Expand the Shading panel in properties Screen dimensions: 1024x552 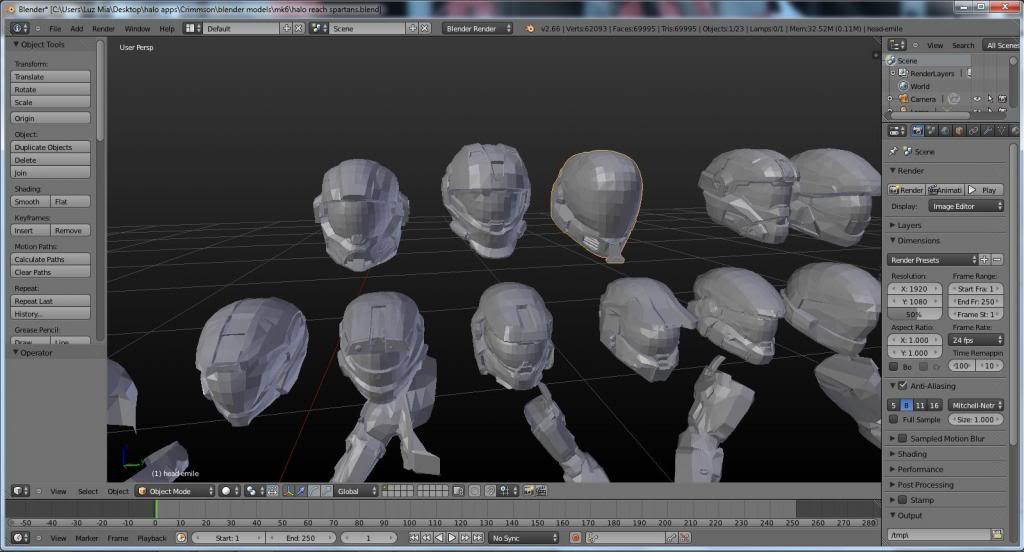tap(912, 454)
